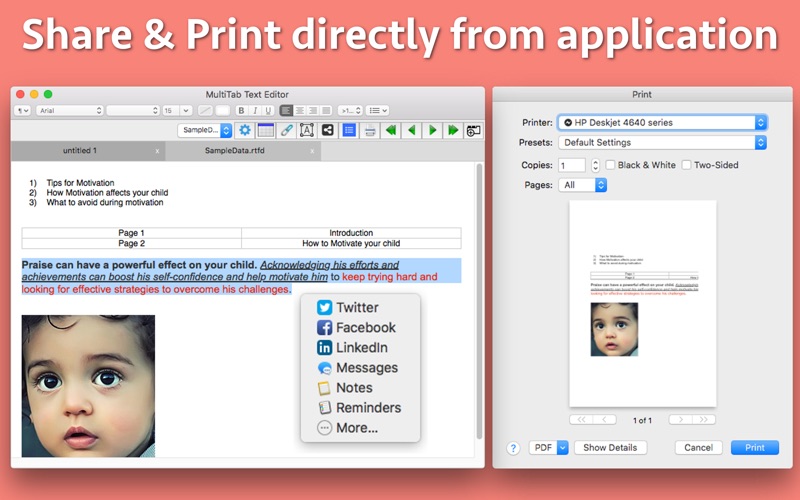Go to next tab with green right arrow
The width and height of the screenshot is (800, 500).
tap(432, 130)
